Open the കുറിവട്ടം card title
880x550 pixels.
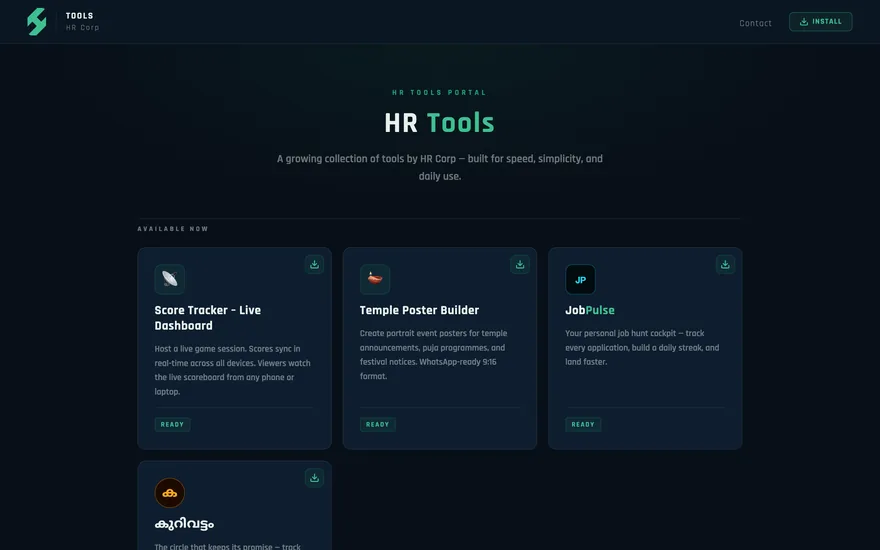click(184, 524)
